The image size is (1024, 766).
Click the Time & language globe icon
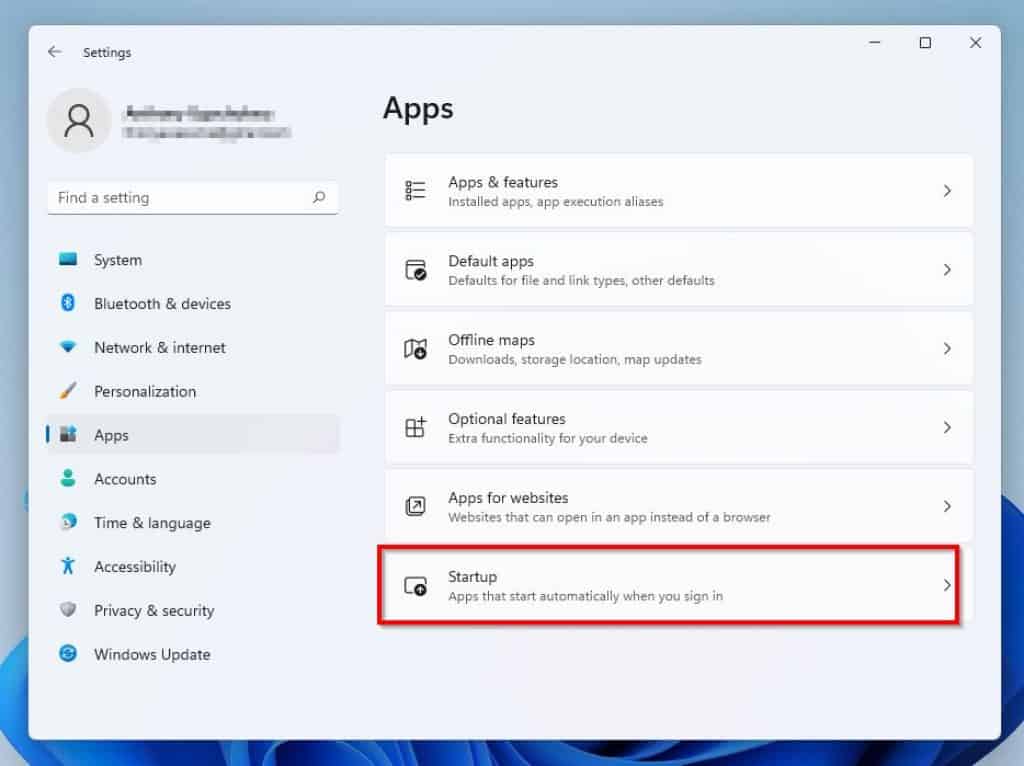tap(68, 522)
